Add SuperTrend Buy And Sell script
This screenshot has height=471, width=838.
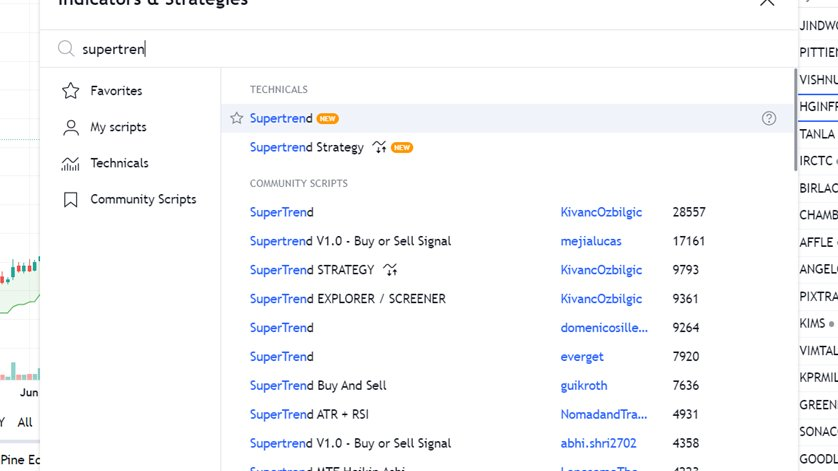click(x=318, y=385)
